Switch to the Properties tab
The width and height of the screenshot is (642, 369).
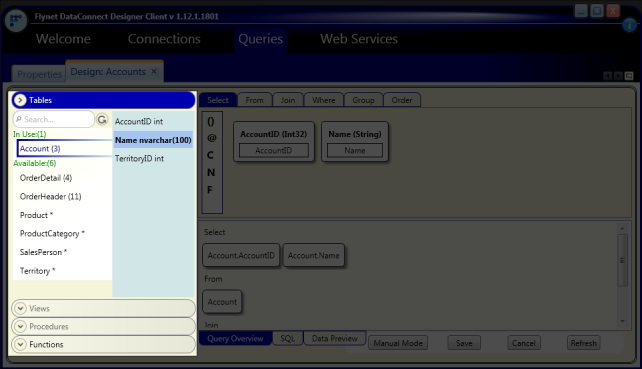click(x=39, y=74)
